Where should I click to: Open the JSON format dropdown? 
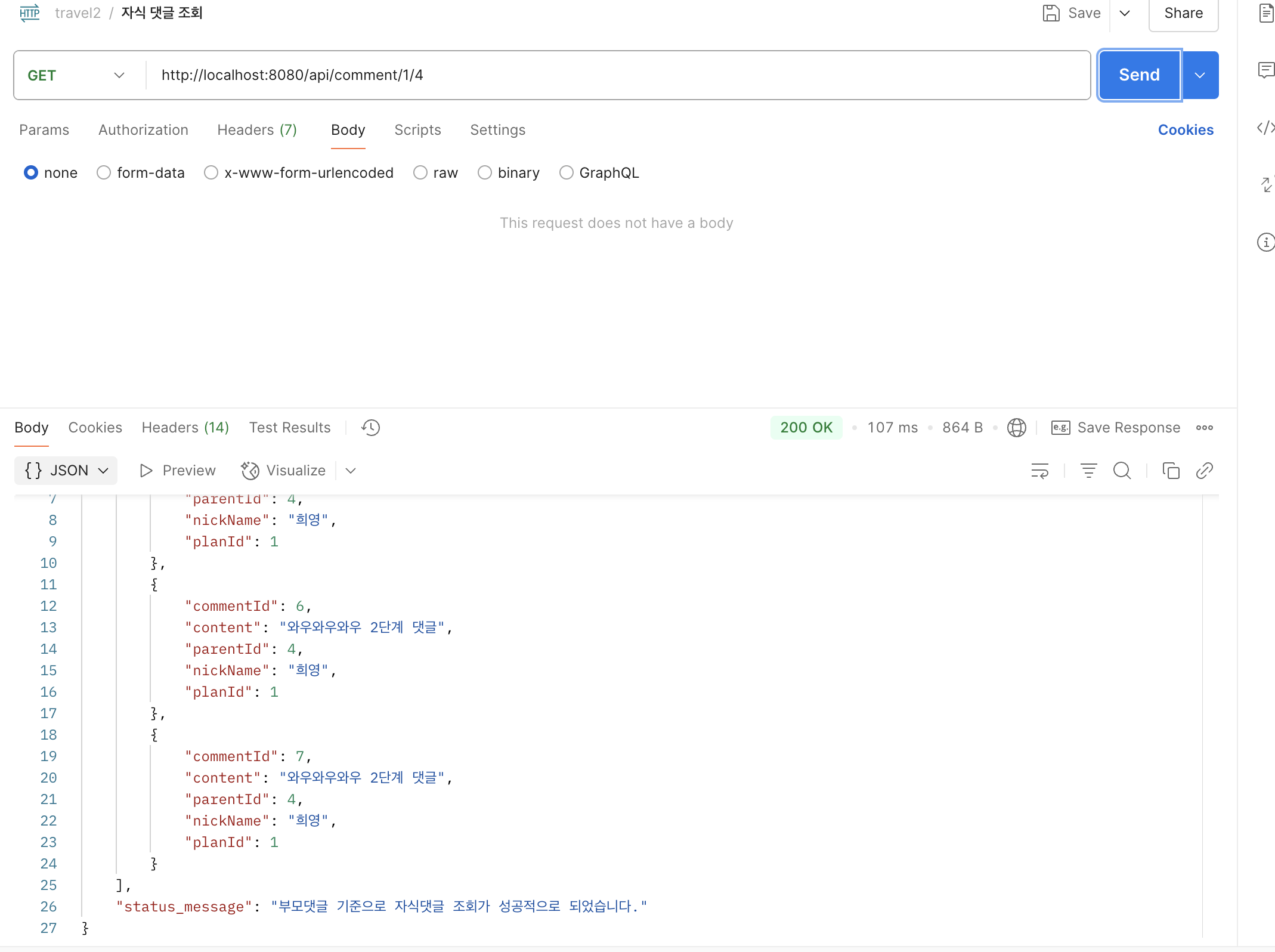point(66,471)
